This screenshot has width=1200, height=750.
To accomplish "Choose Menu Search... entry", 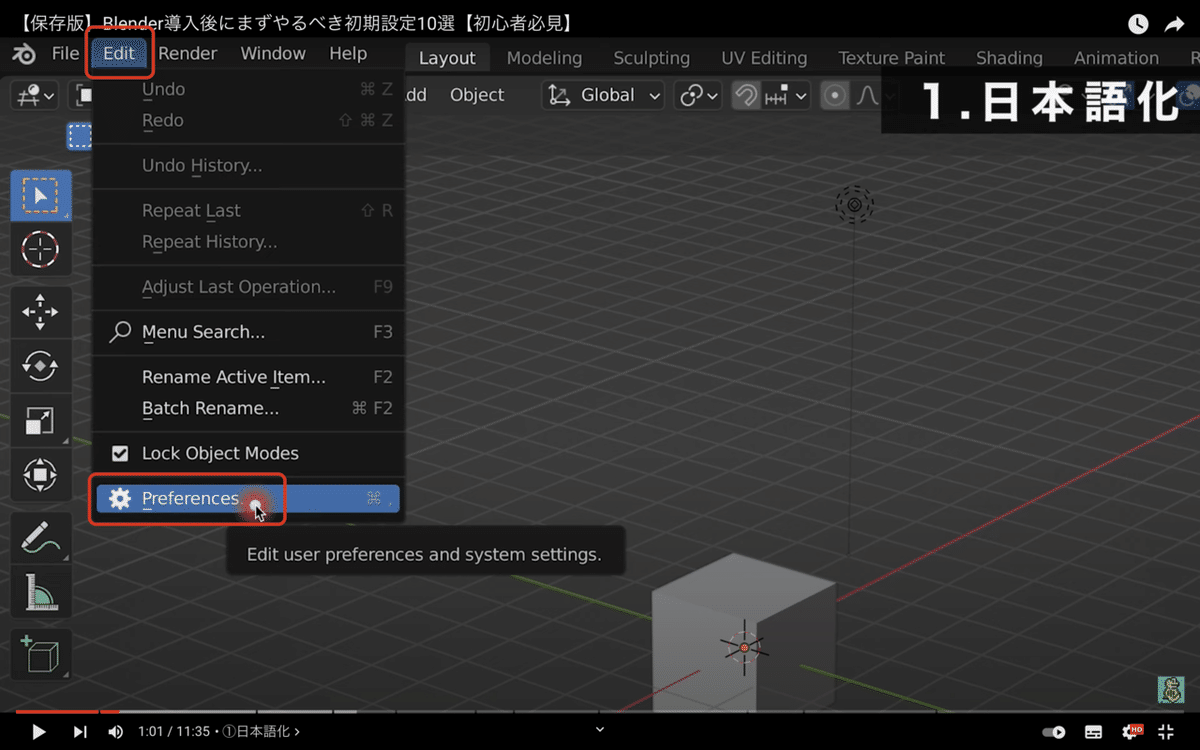I will pyautogui.click(x=250, y=332).
